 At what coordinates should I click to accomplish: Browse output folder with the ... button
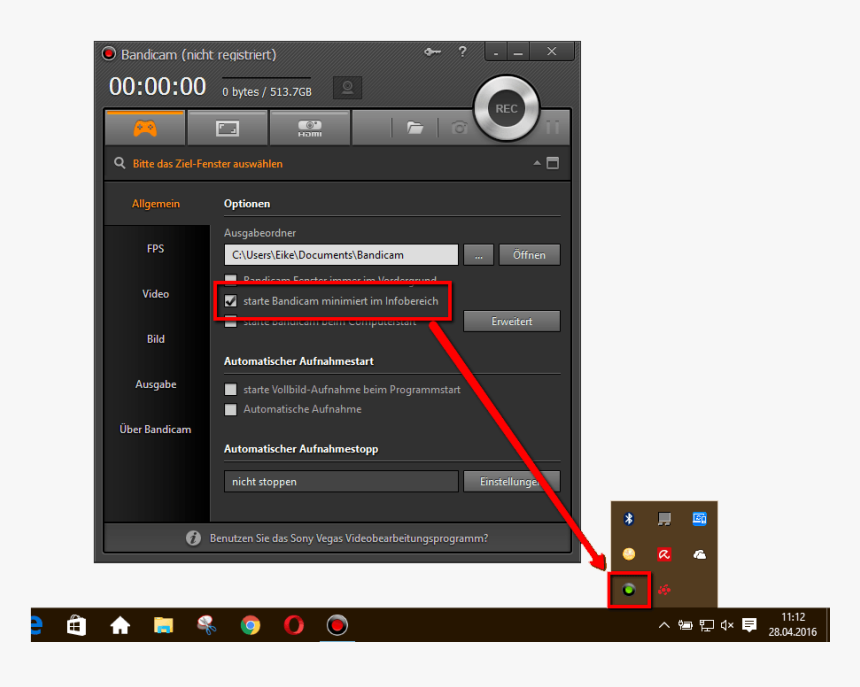click(478, 255)
